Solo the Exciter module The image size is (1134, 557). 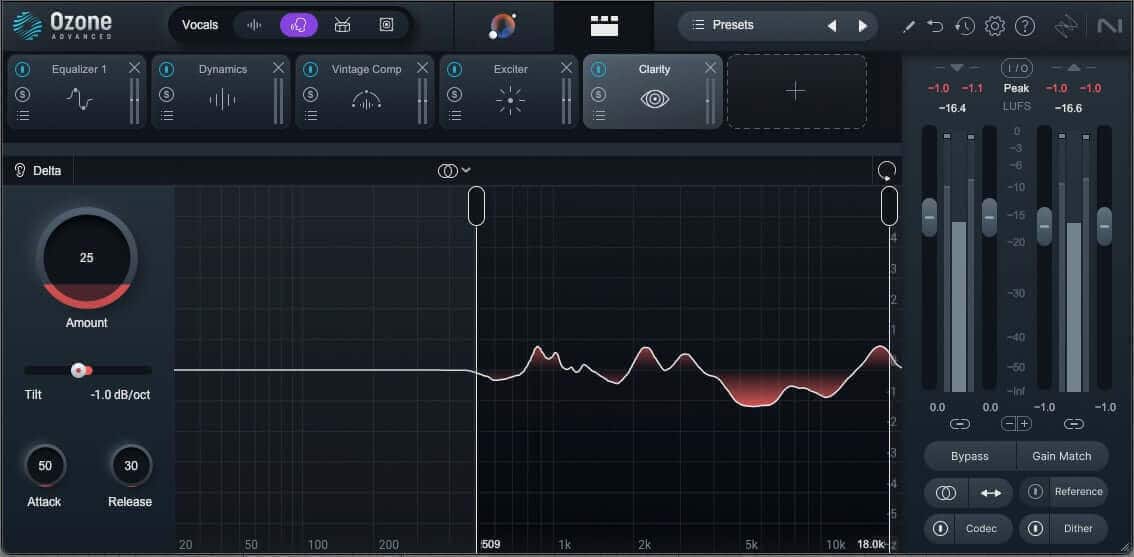[x=455, y=94]
